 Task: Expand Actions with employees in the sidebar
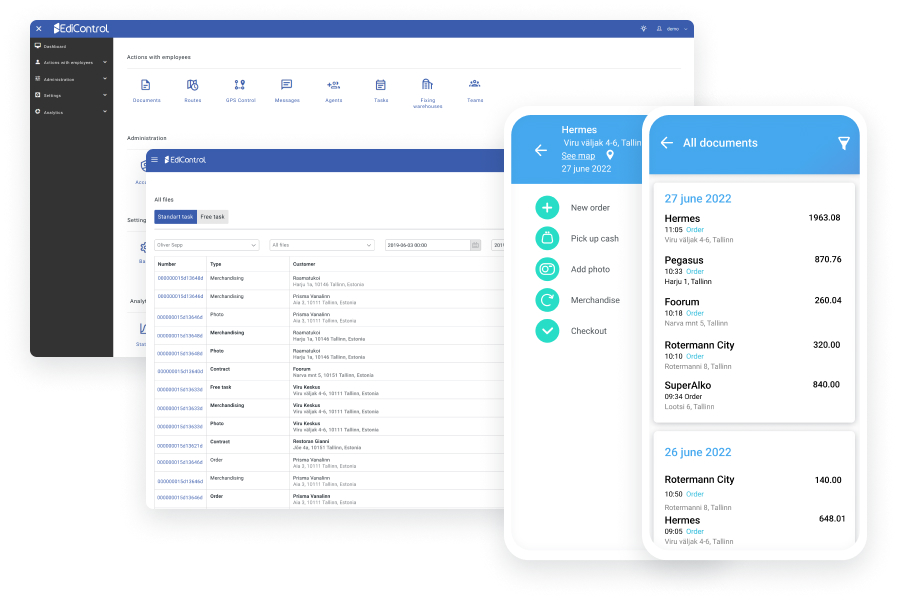[71, 62]
